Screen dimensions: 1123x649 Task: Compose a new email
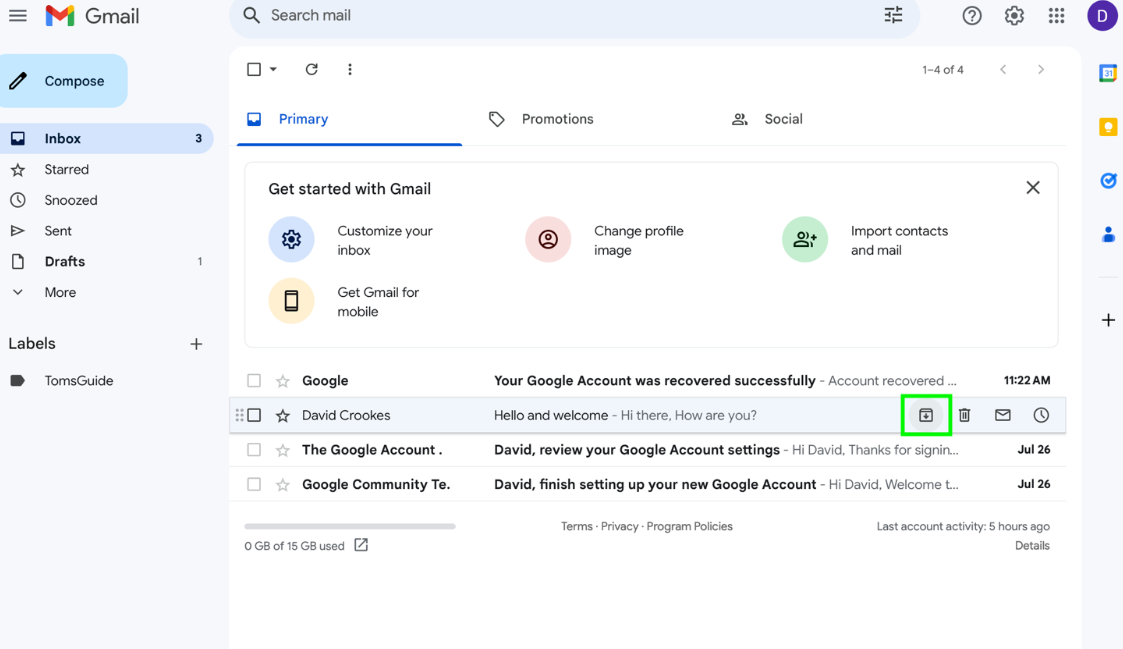pyautogui.click(x=63, y=81)
